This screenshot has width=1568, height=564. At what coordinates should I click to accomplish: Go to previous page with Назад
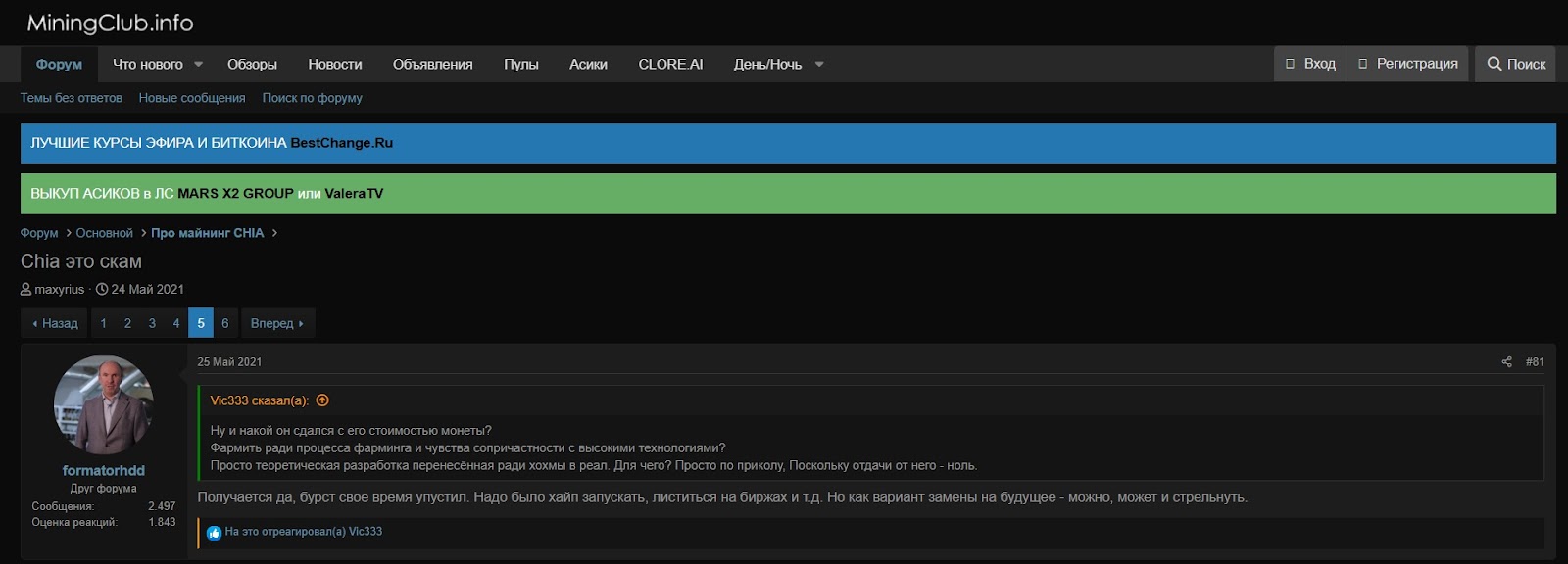coord(55,323)
